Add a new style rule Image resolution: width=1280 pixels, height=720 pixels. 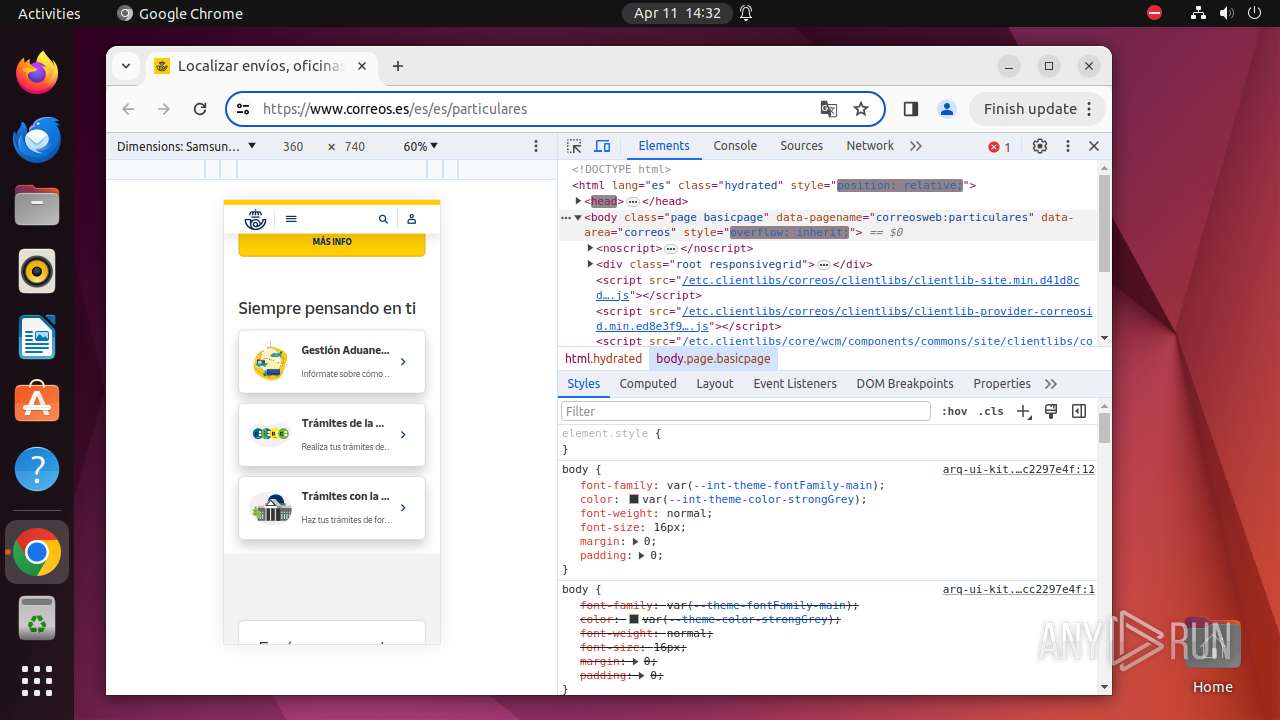click(x=1023, y=411)
